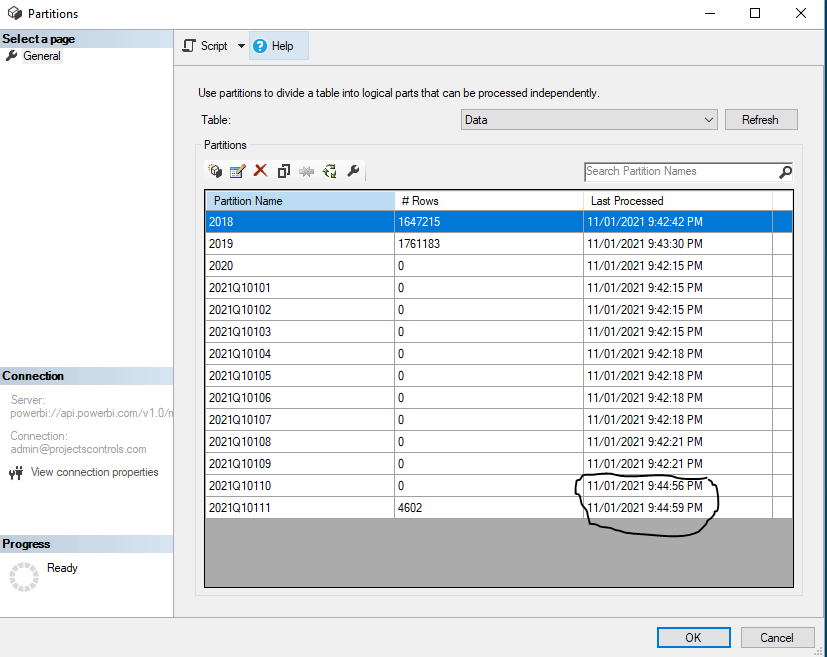Image resolution: width=827 pixels, height=657 pixels.
Task: Select the General page
Action: coord(42,56)
